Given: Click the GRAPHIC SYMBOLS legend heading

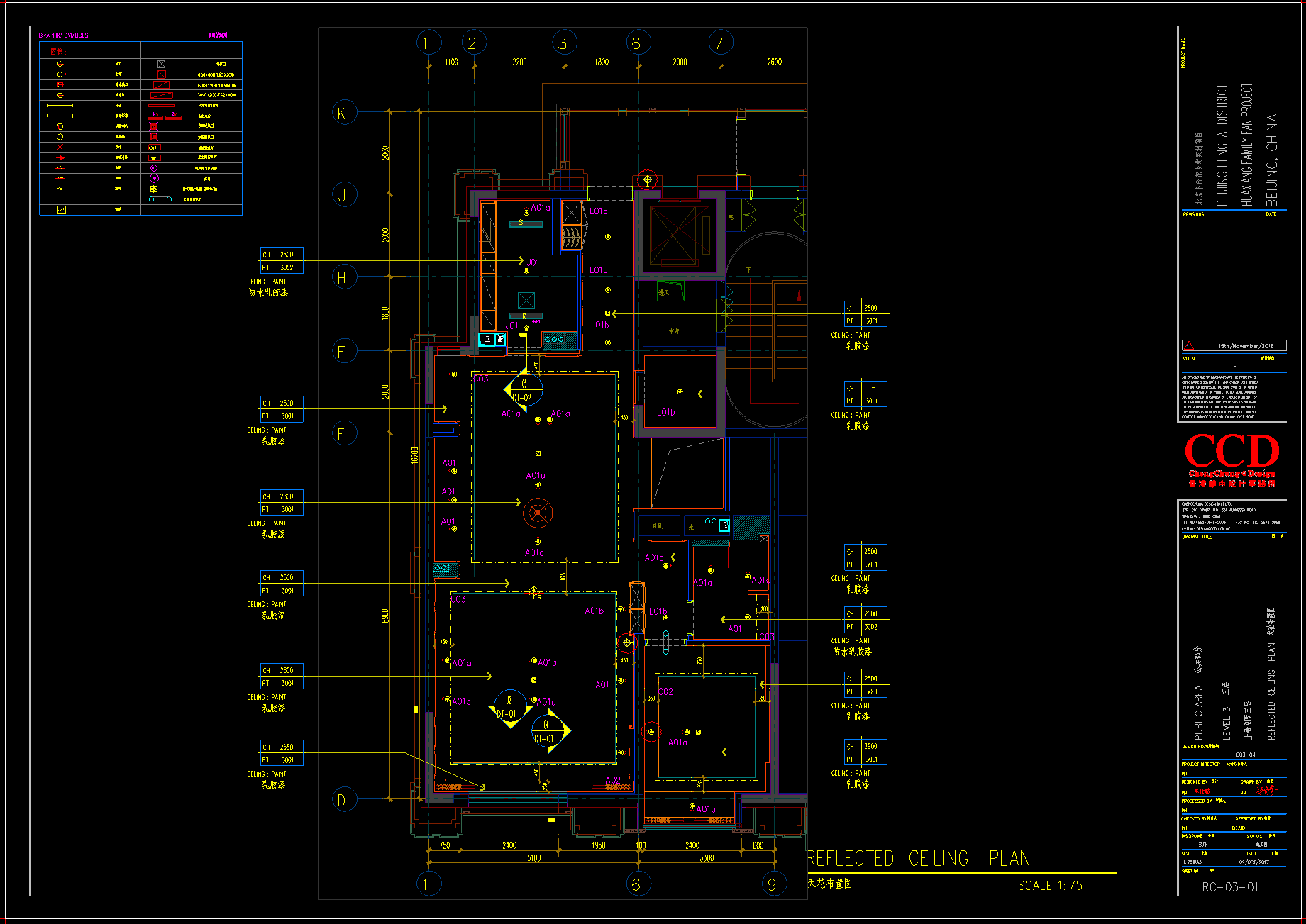Looking at the screenshot, I should coord(63,35).
